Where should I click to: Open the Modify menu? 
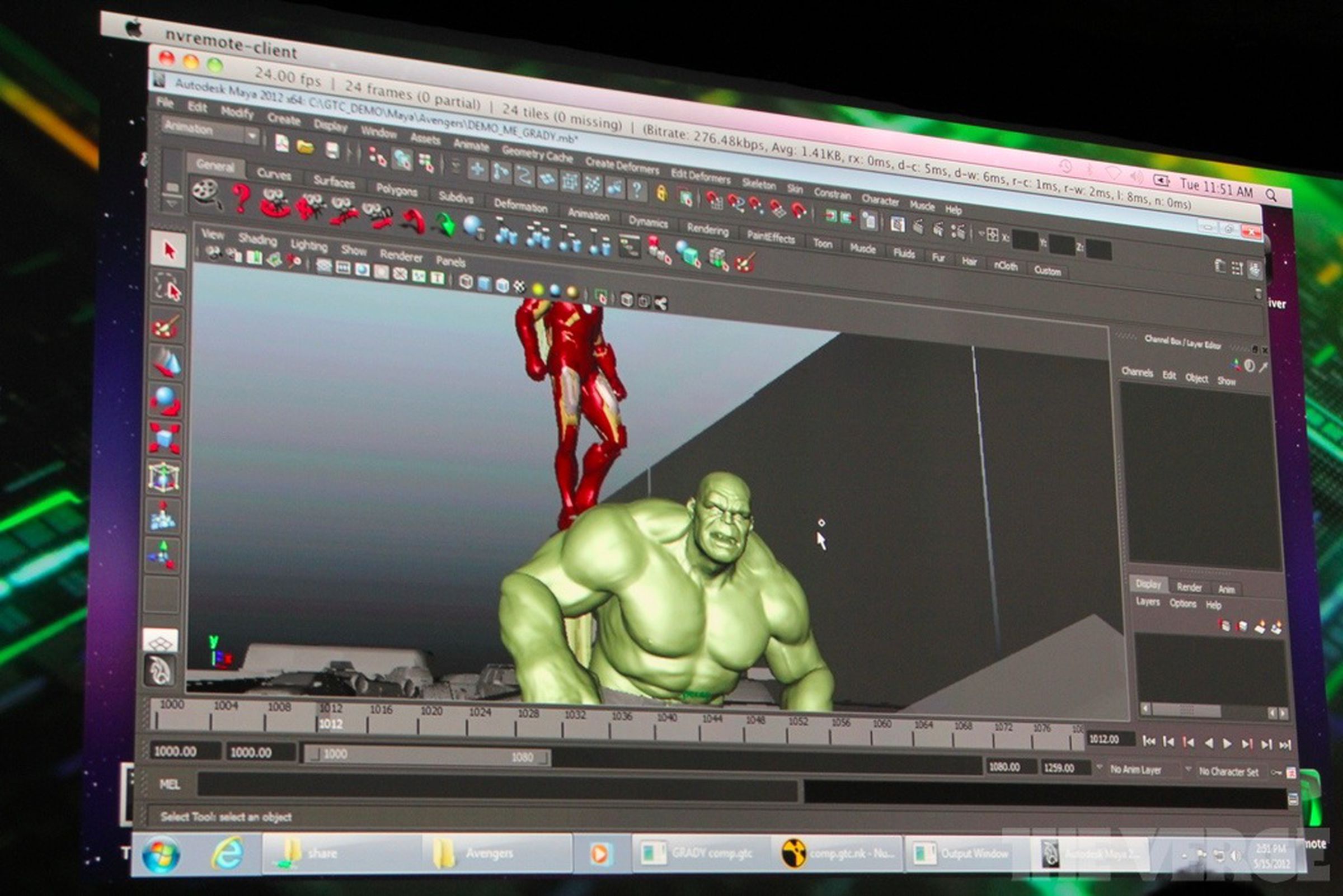click(237, 112)
